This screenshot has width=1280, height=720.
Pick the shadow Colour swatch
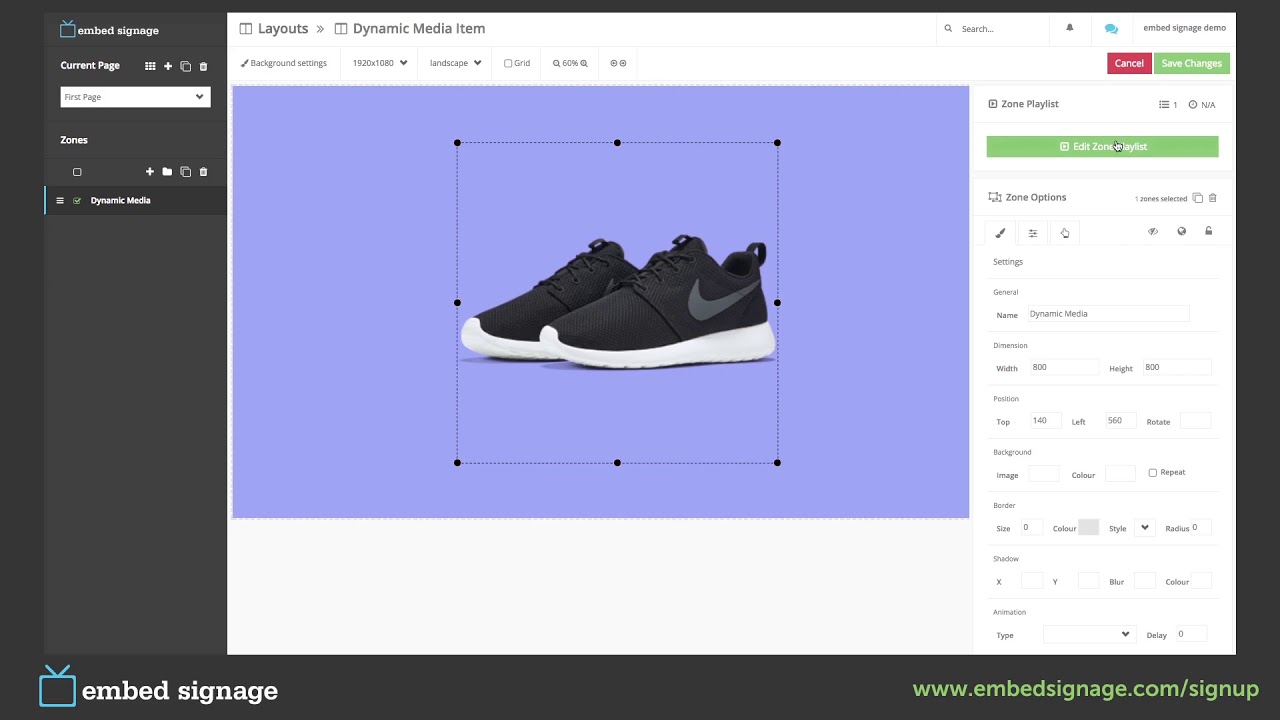click(x=1202, y=581)
